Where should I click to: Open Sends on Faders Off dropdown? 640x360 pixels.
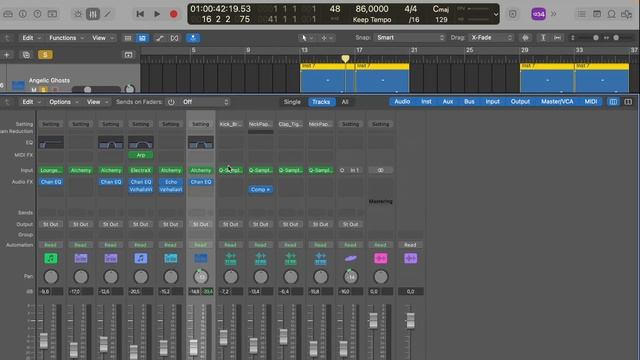[x=205, y=102]
